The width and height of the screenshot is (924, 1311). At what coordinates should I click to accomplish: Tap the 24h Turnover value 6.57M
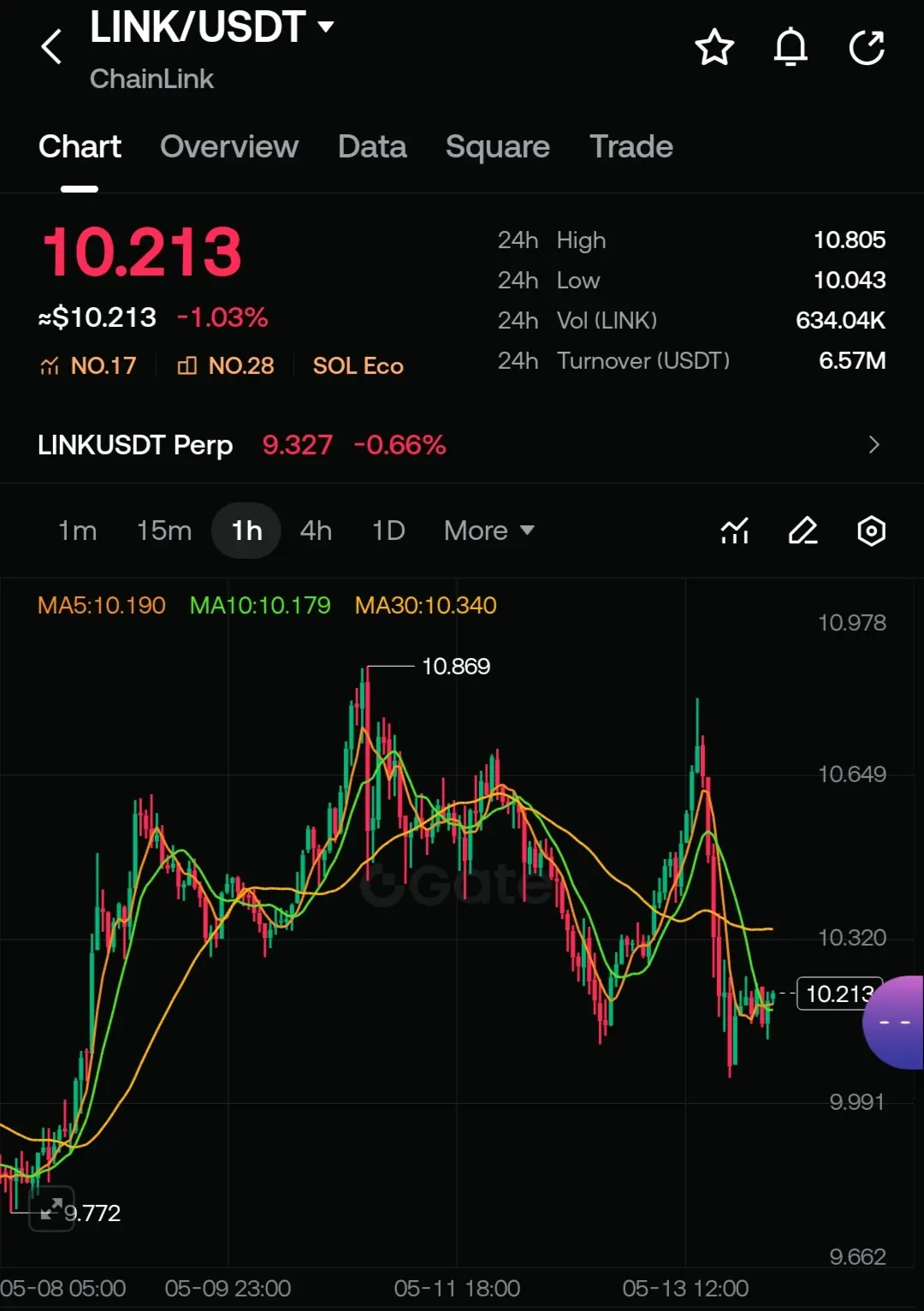point(852,360)
